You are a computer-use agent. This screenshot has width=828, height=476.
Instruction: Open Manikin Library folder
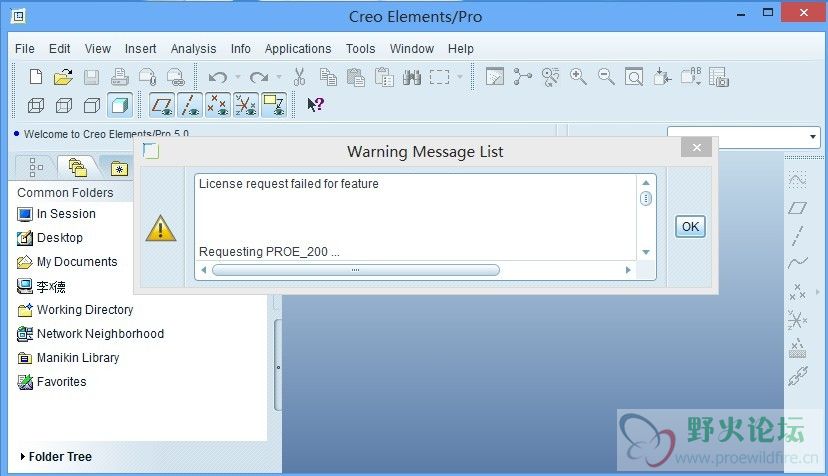coord(68,358)
